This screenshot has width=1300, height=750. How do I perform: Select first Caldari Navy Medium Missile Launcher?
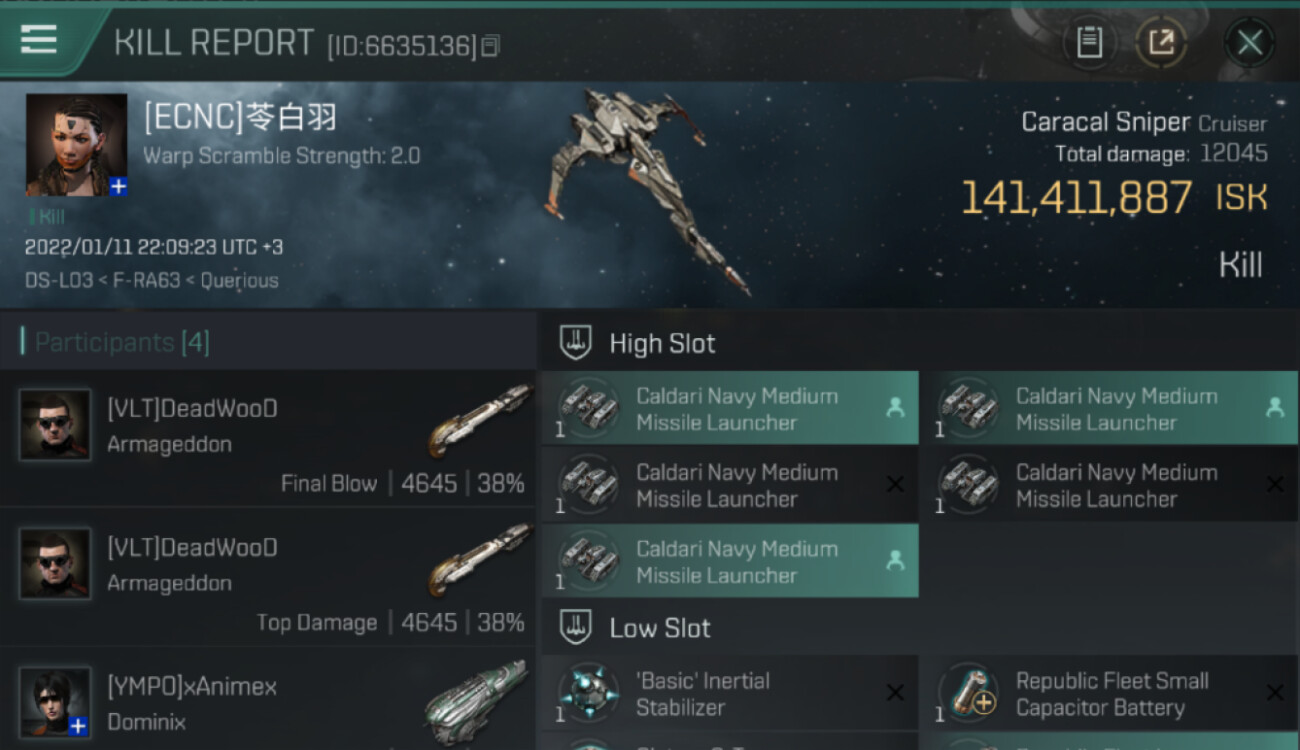pos(729,409)
